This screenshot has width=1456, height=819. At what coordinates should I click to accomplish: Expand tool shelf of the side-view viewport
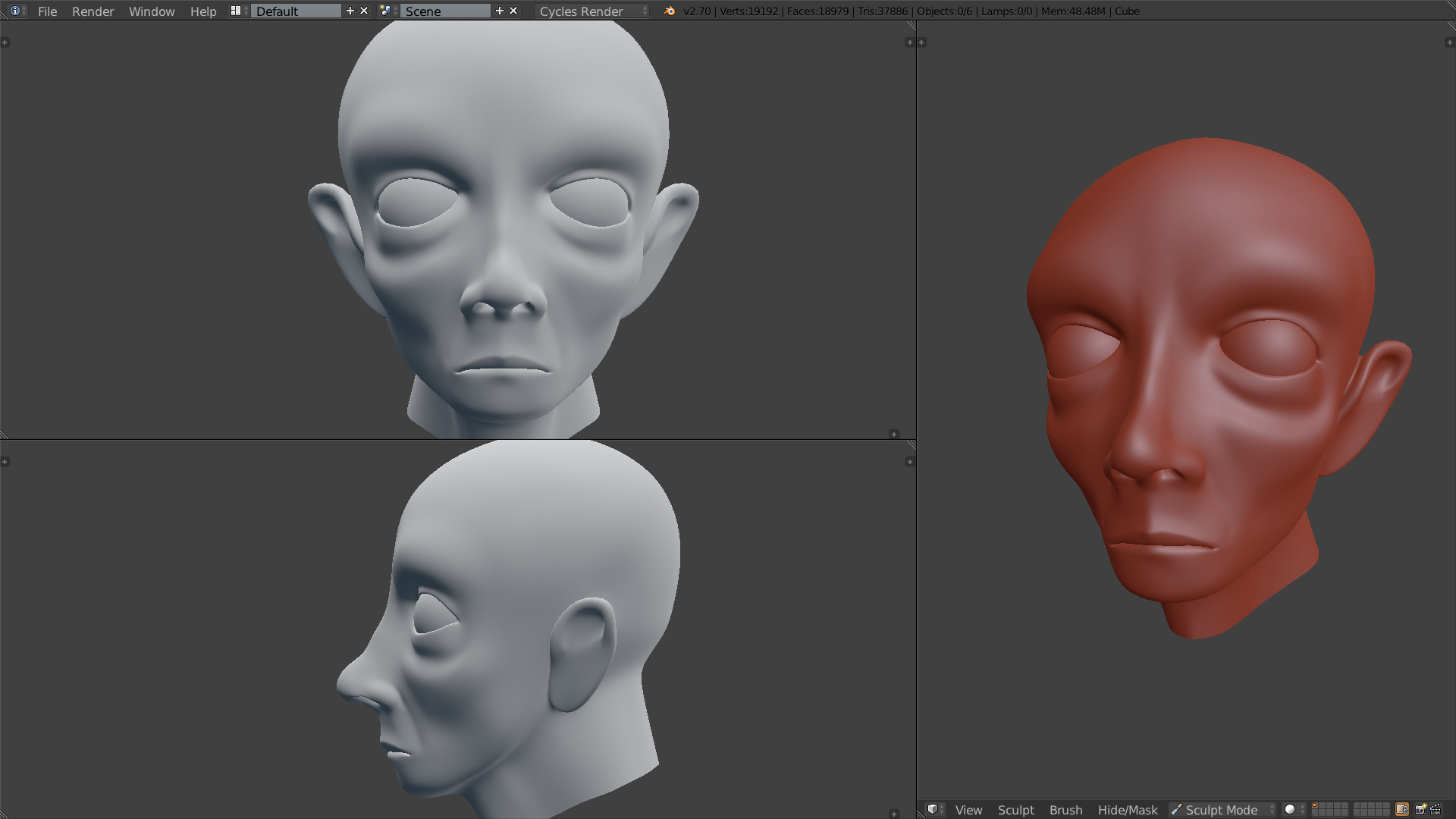click(x=5, y=461)
